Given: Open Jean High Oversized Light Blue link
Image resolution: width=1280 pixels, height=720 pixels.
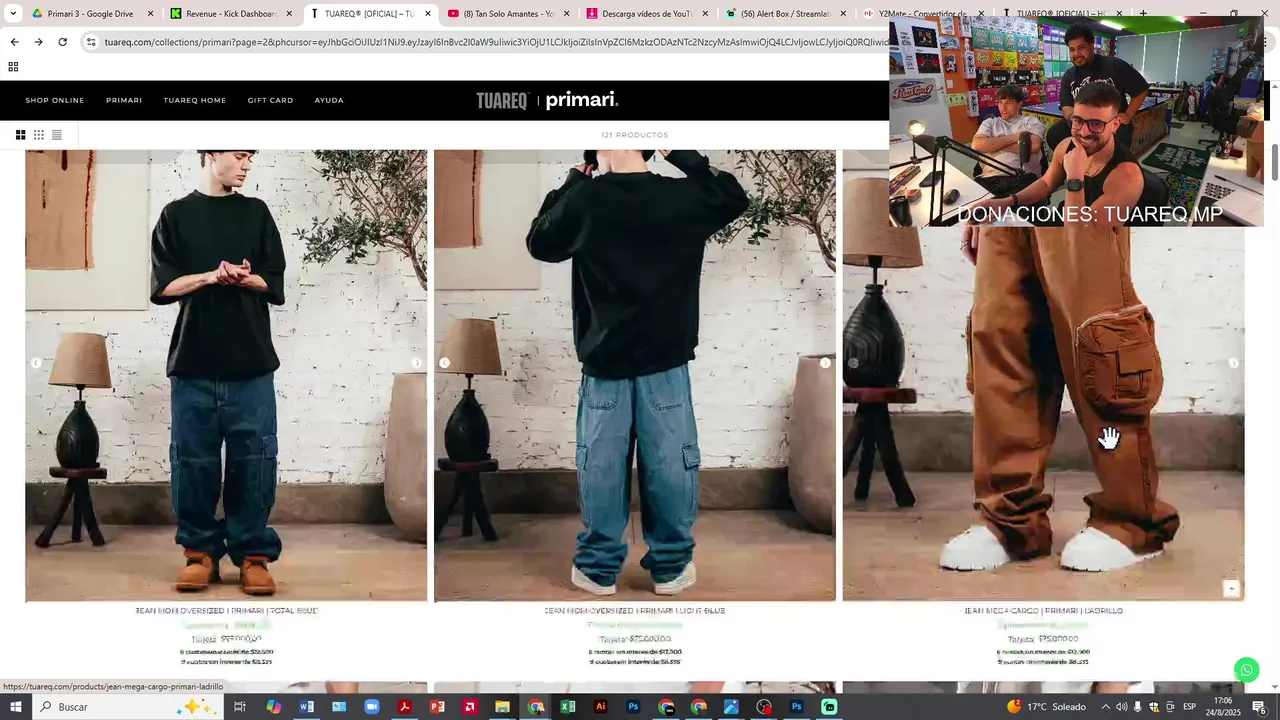Looking at the screenshot, I should tap(635, 611).
